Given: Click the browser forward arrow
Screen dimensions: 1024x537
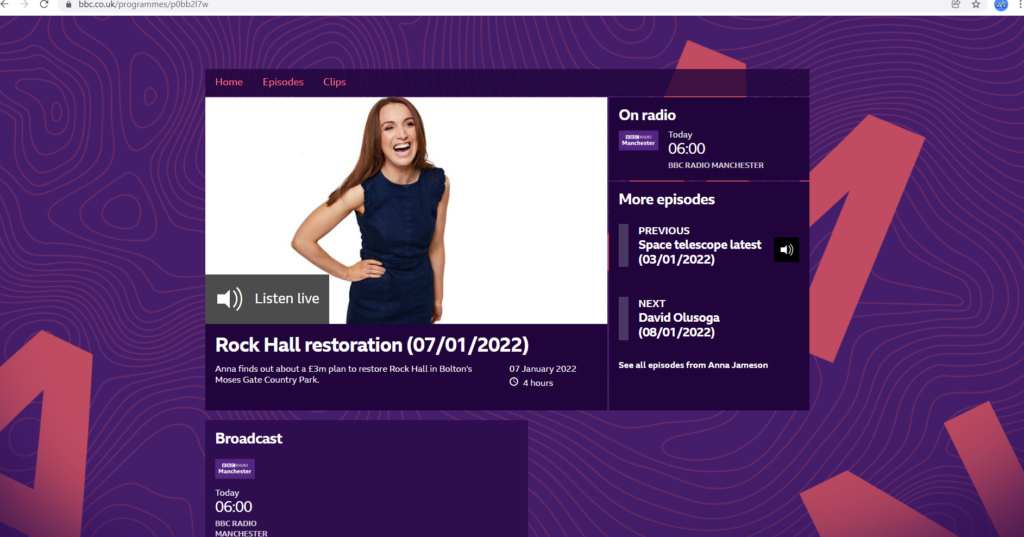Looking at the screenshot, I should click(24, 4).
